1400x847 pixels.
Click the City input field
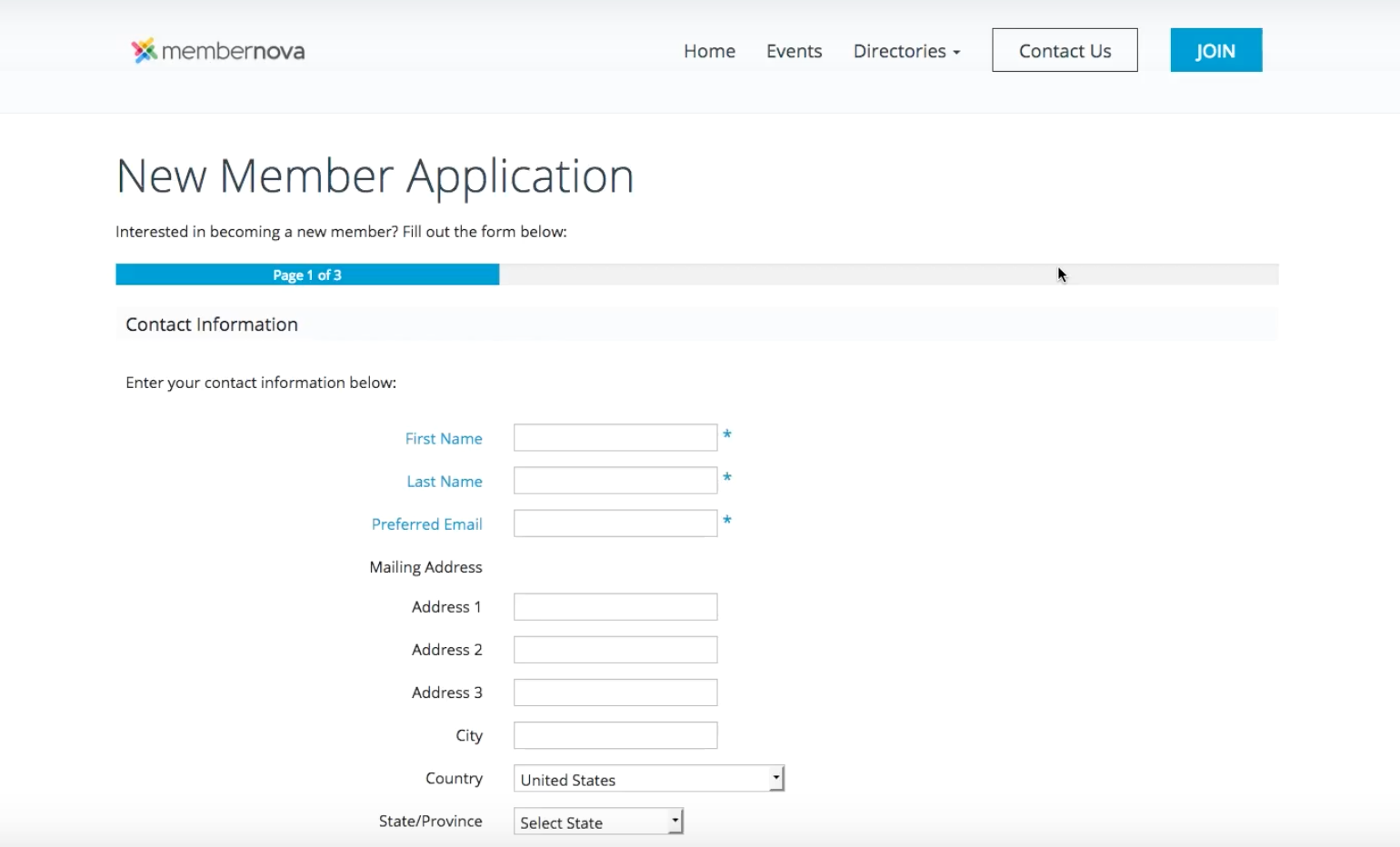(x=615, y=735)
